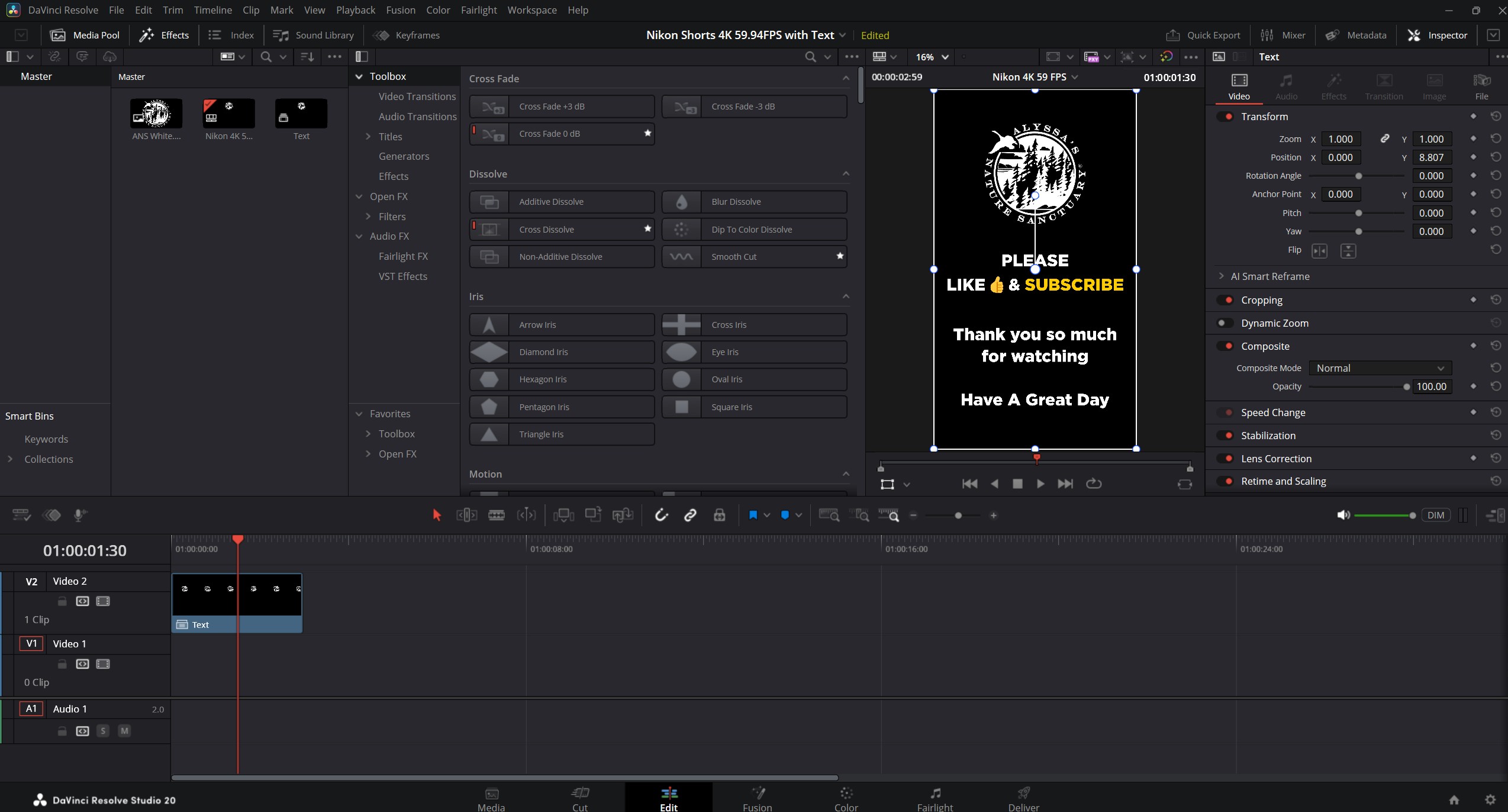Screen dimensions: 1508x812
Task: Switch to the Color page
Action: tap(846, 798)
